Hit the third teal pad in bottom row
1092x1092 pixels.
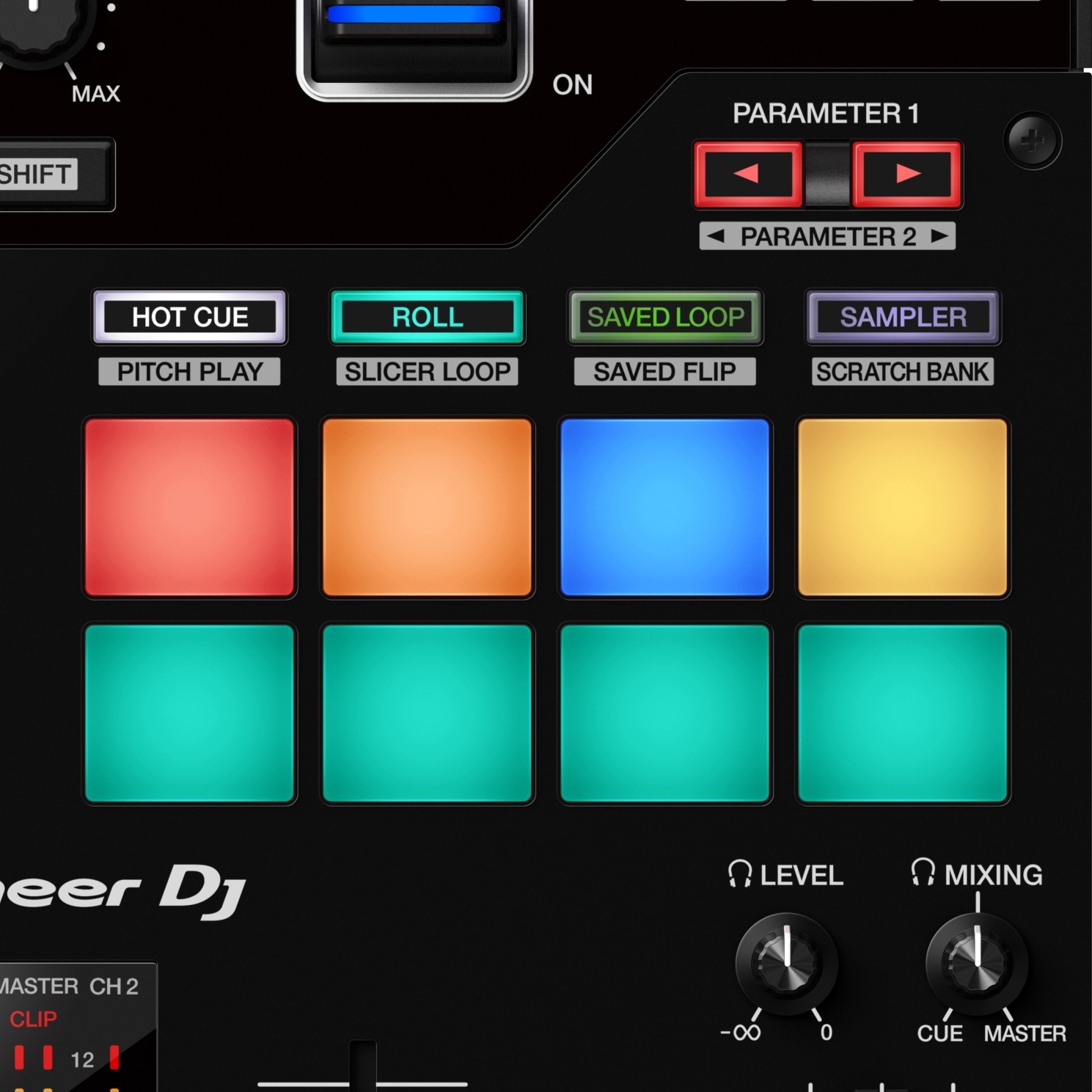(x=664, y=714)
